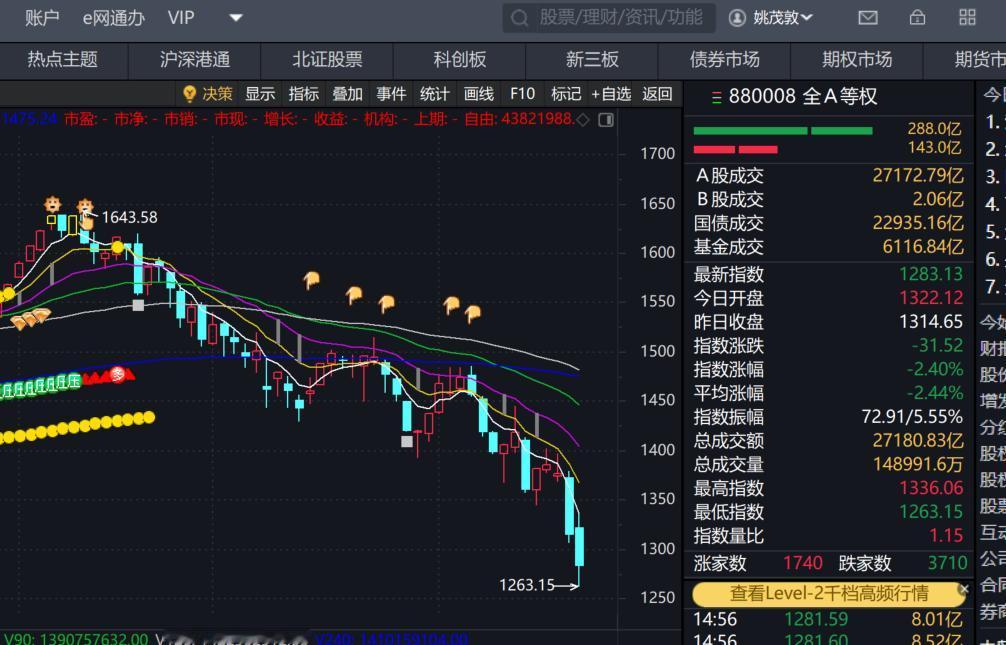This screenshot has width=1006, height=645.
Task: Click the 880008 全A等权 title
Action: pyautogui.click(x=803, y=97)
